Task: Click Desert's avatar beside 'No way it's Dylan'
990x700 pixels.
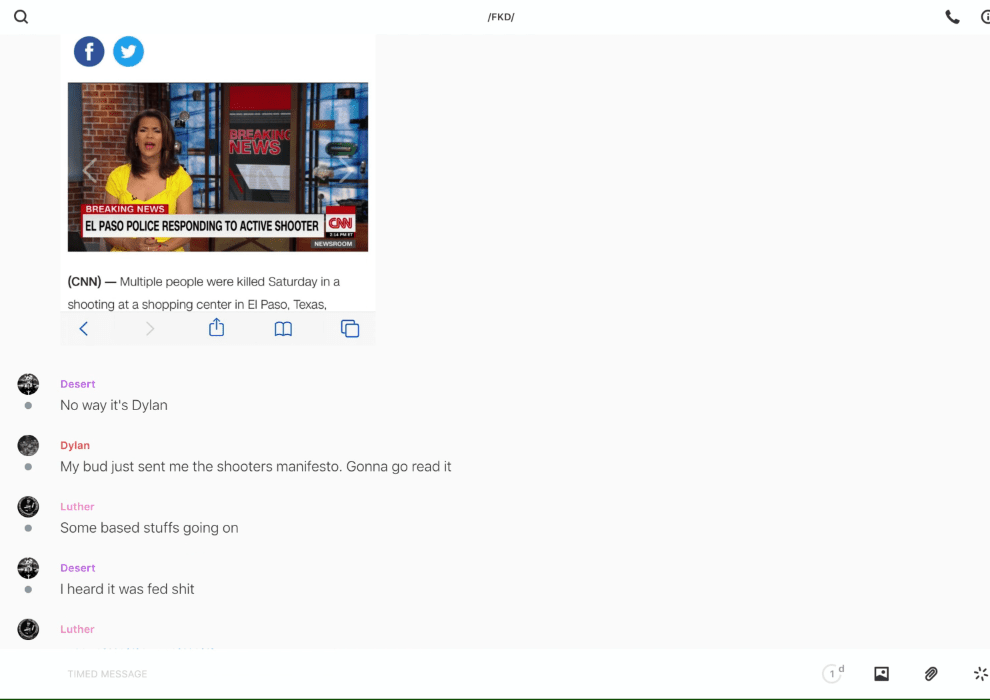Action: [28, 384]
